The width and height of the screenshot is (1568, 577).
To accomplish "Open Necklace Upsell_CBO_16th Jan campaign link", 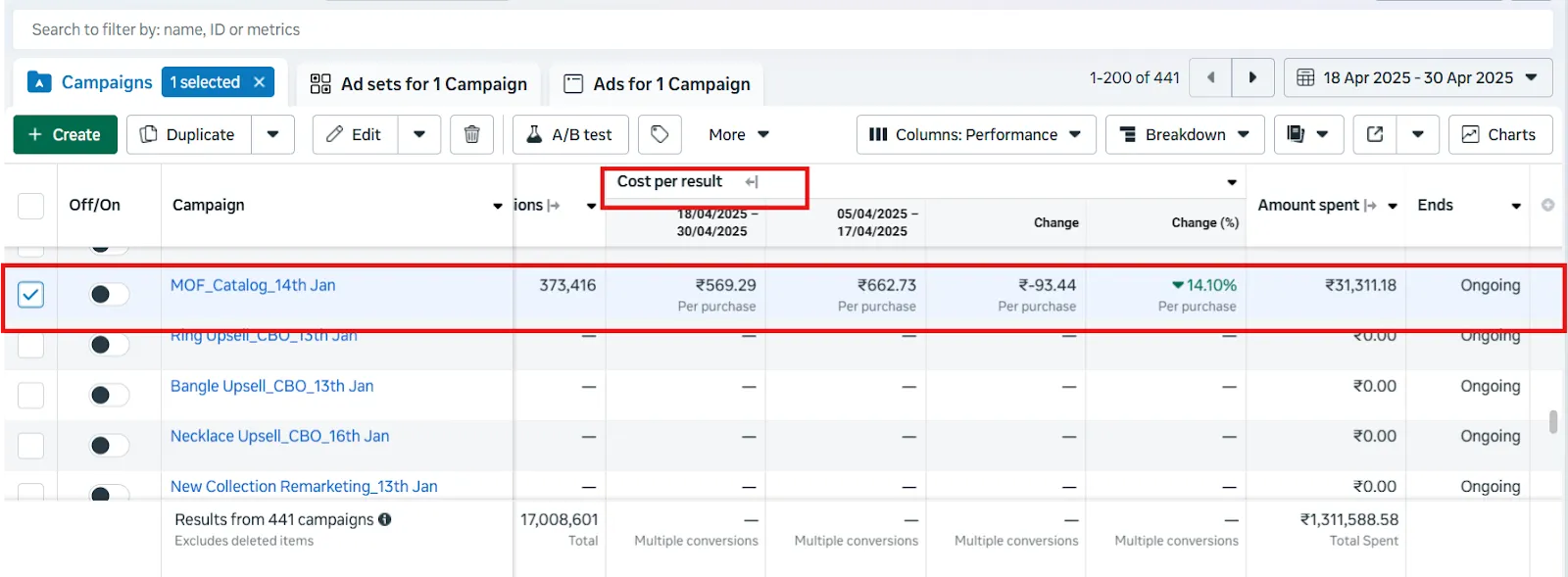I will tap(279, 436).
